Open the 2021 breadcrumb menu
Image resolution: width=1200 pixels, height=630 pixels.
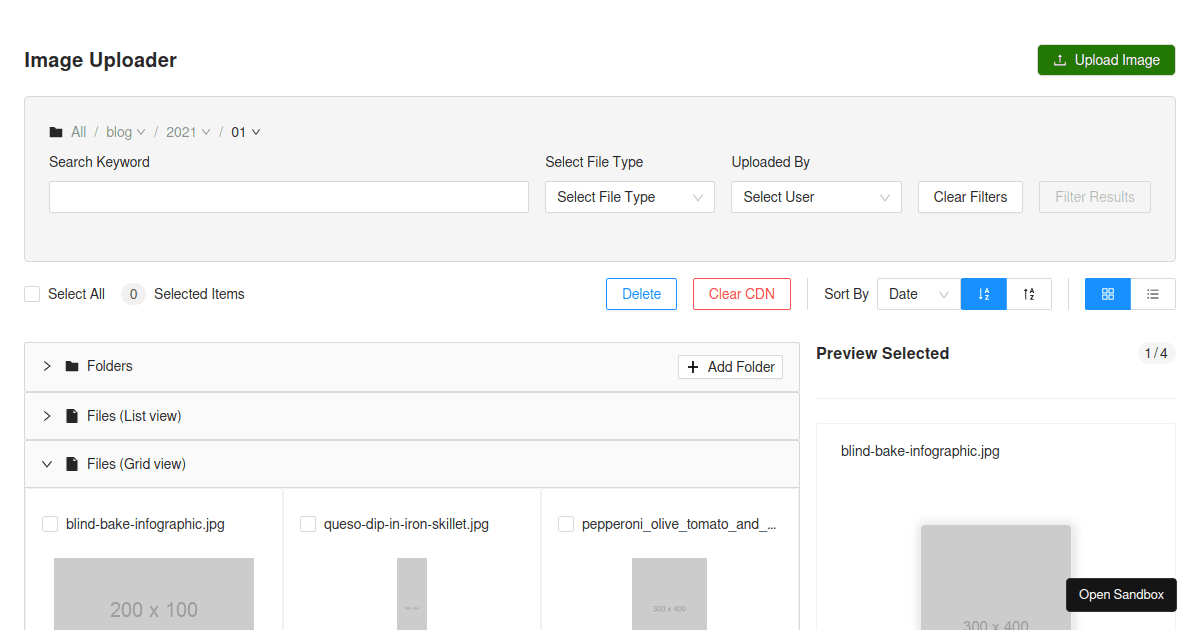click(x=188, y=132)
